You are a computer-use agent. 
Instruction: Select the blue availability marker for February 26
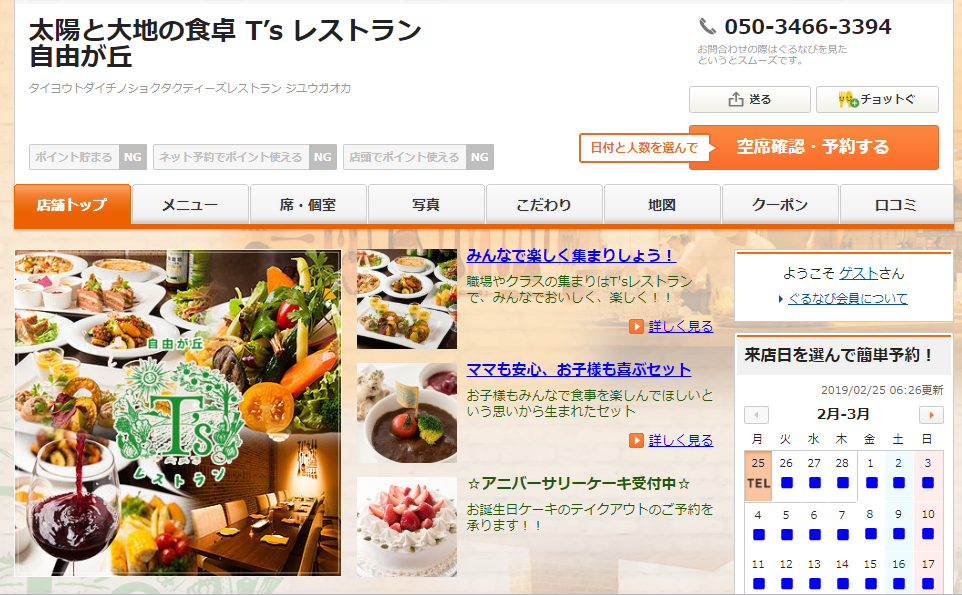[787, 483]
